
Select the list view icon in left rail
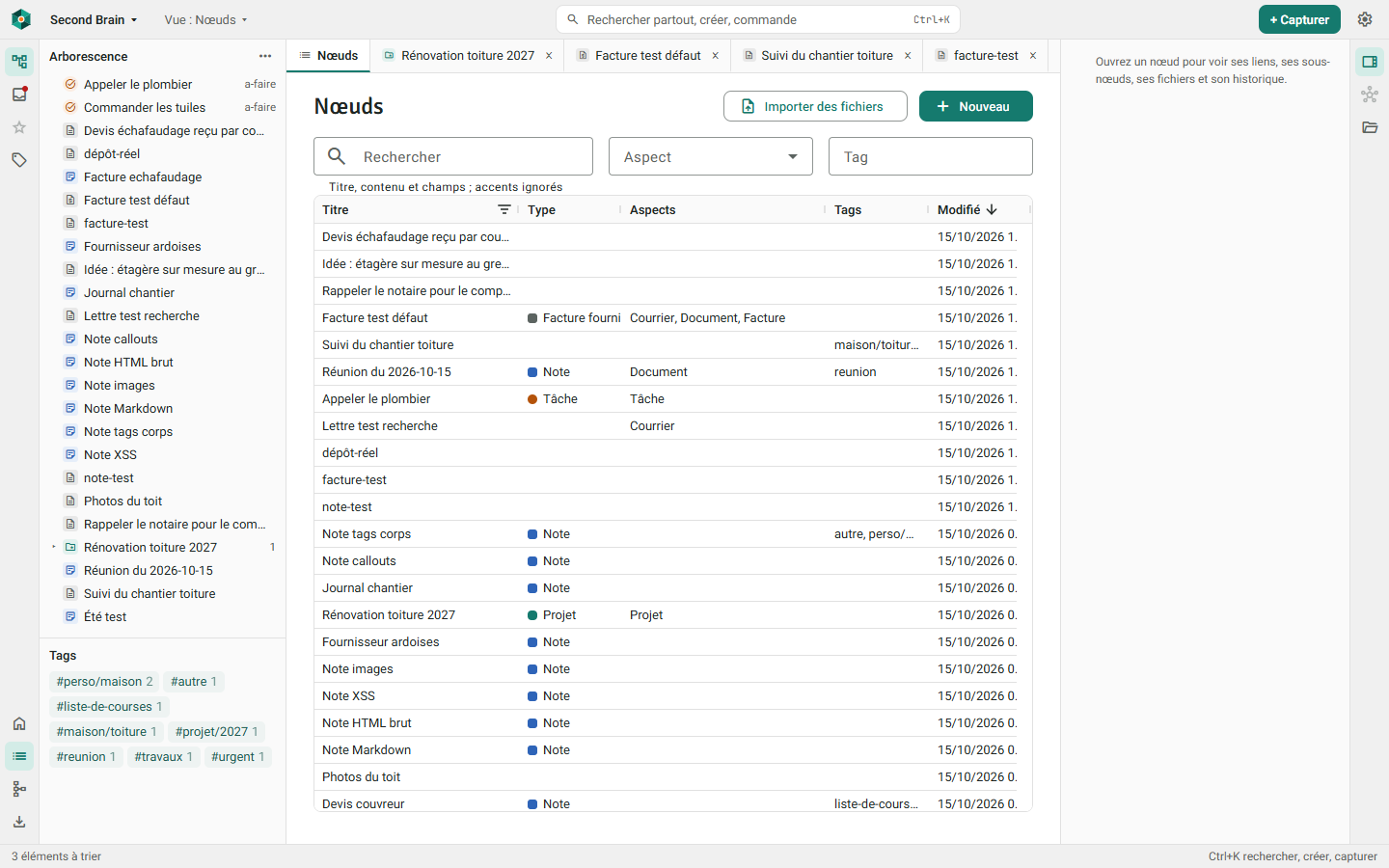click(19, 756)
